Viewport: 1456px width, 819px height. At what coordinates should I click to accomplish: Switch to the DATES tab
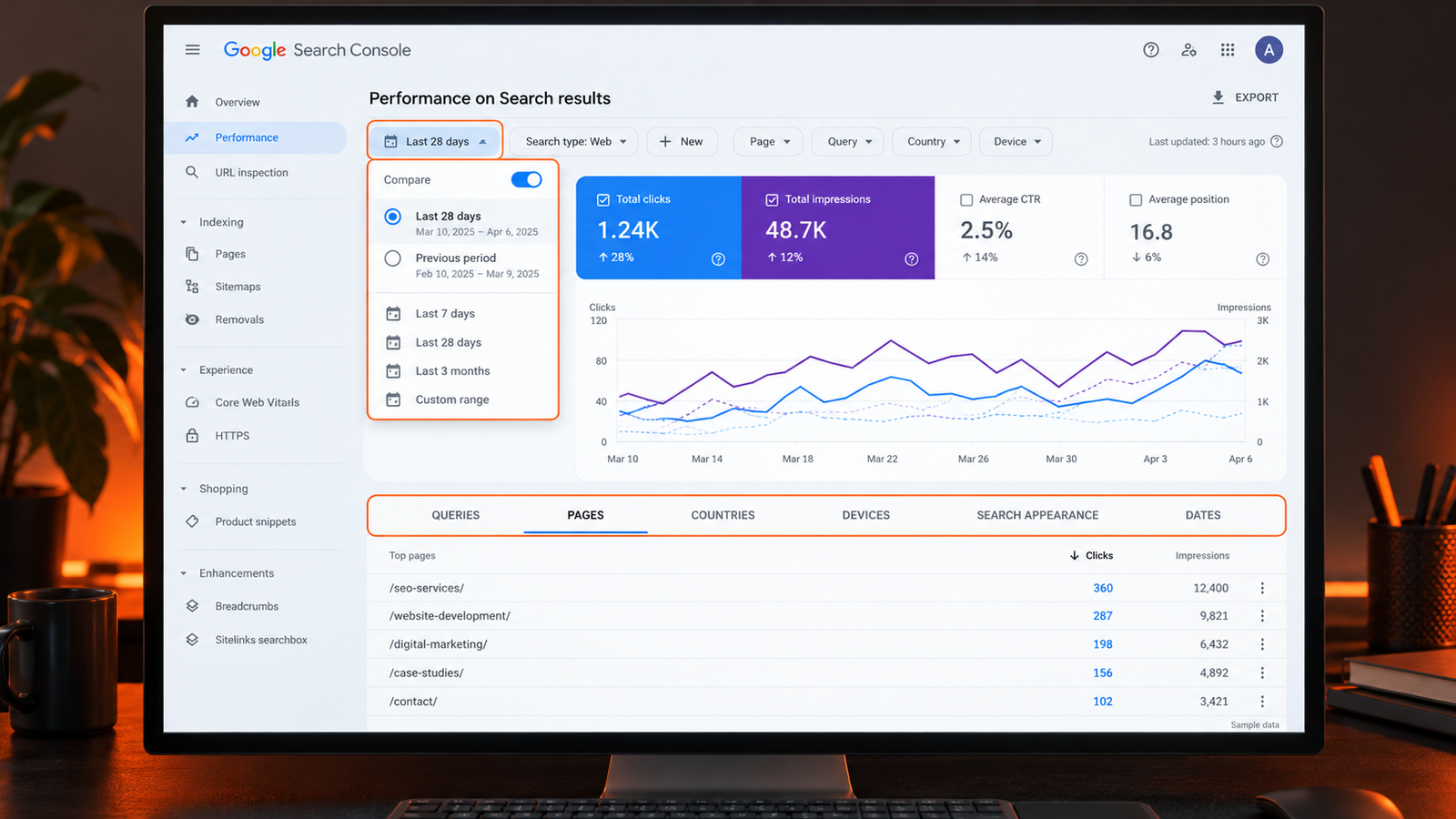pyautogui.click(x=1203, y=515)
